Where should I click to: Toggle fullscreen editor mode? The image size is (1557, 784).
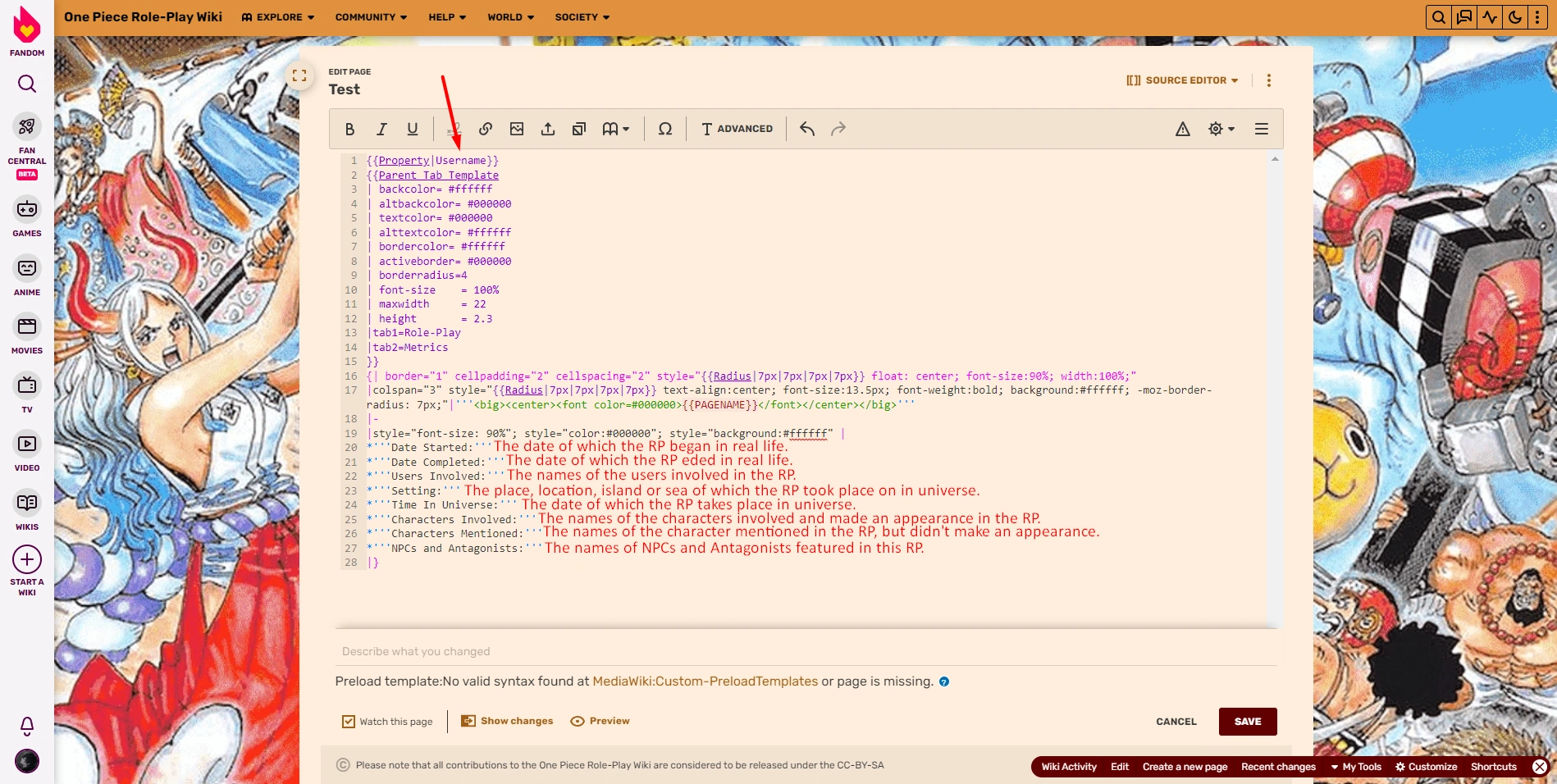click(x=299, y=75)
